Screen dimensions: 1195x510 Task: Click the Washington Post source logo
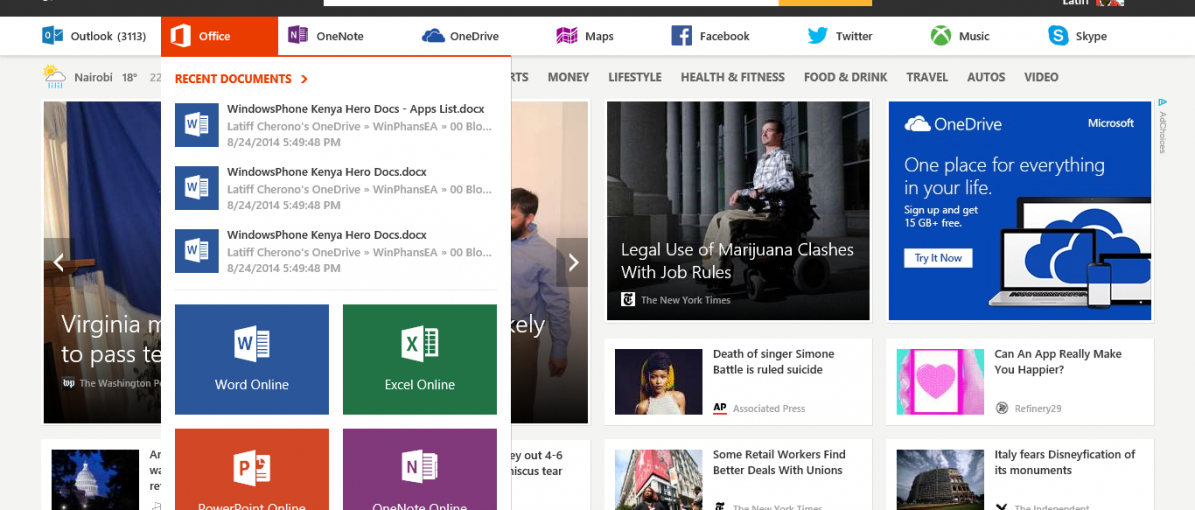click(x=69, y=383)
